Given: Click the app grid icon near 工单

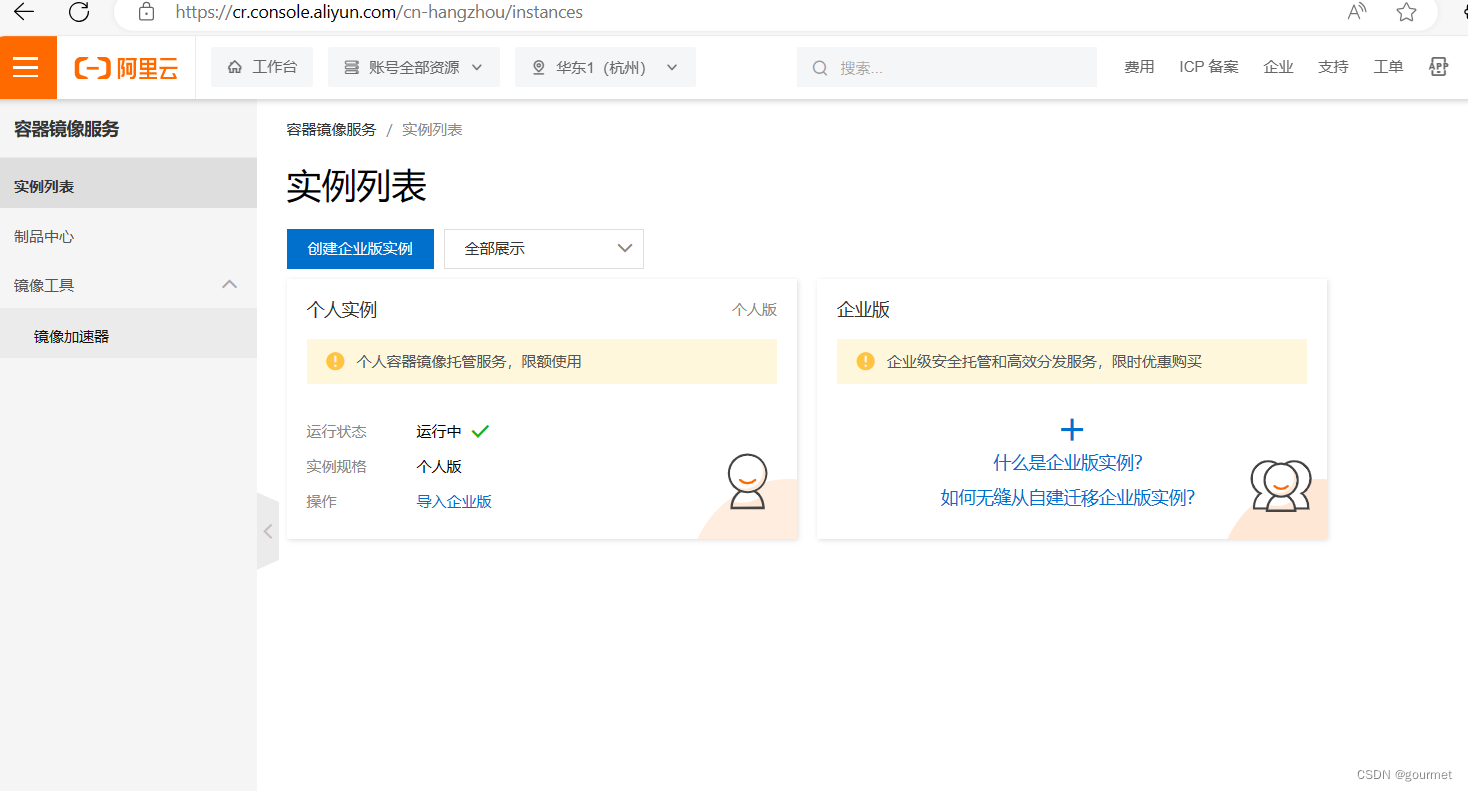Looking at the screenshot, I should (1438, 66).
